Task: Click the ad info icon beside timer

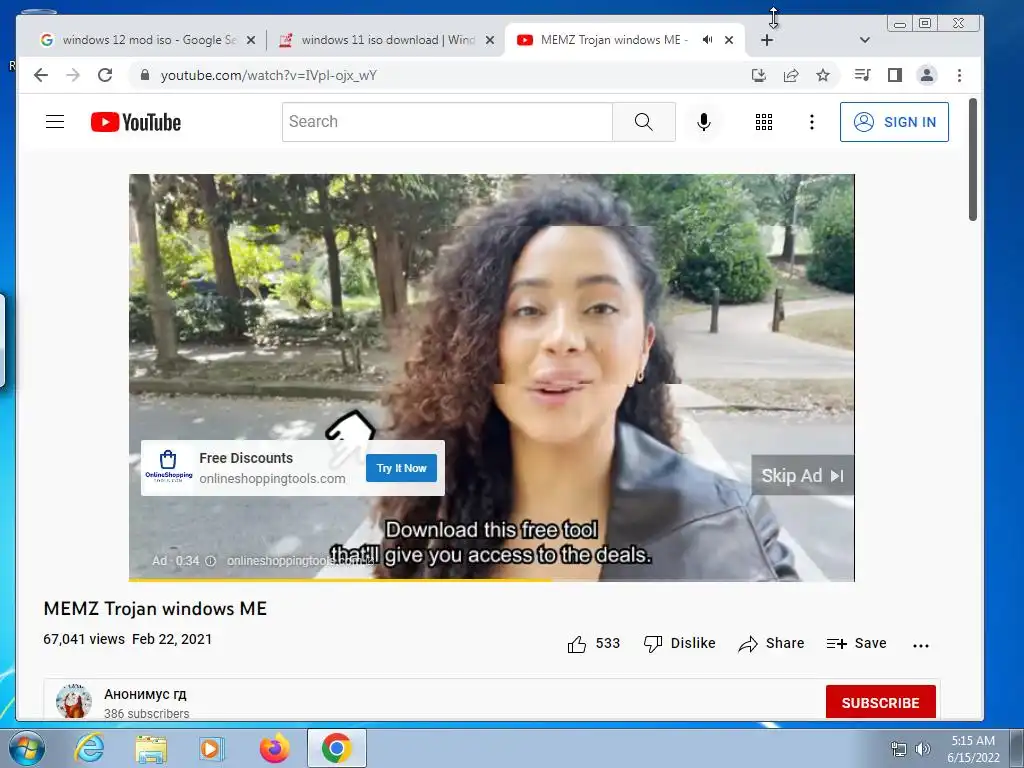Action: [x=210, y=561]
